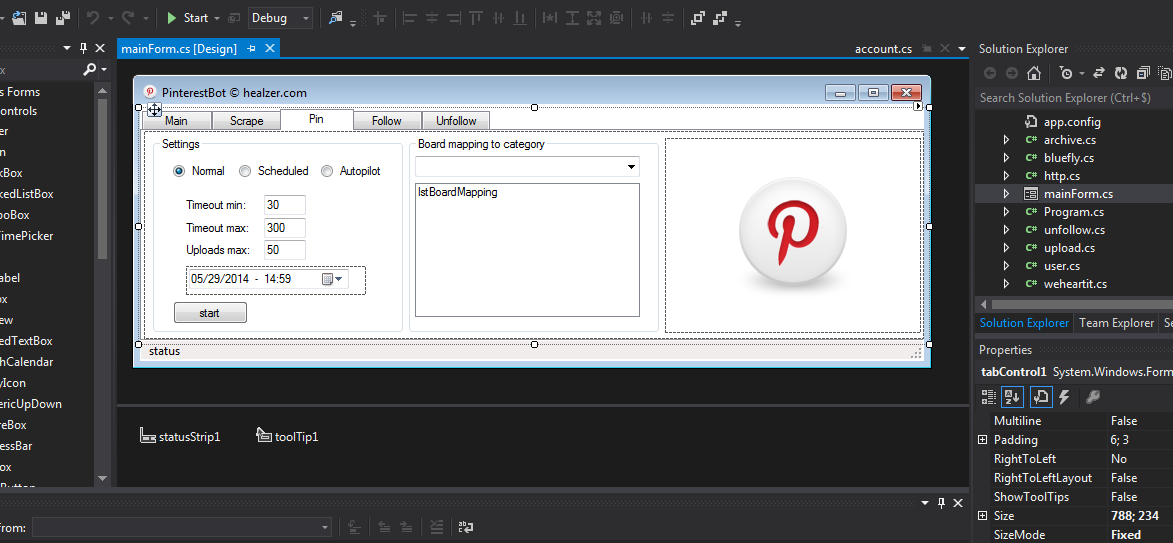Click Sync with Active Document icon
The image size is (1173, 543).
1099,73
